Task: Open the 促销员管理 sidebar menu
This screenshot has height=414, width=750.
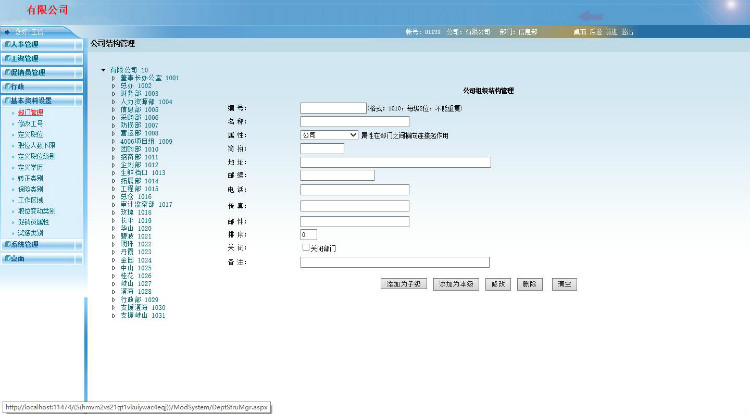Action: click(42, 73)
